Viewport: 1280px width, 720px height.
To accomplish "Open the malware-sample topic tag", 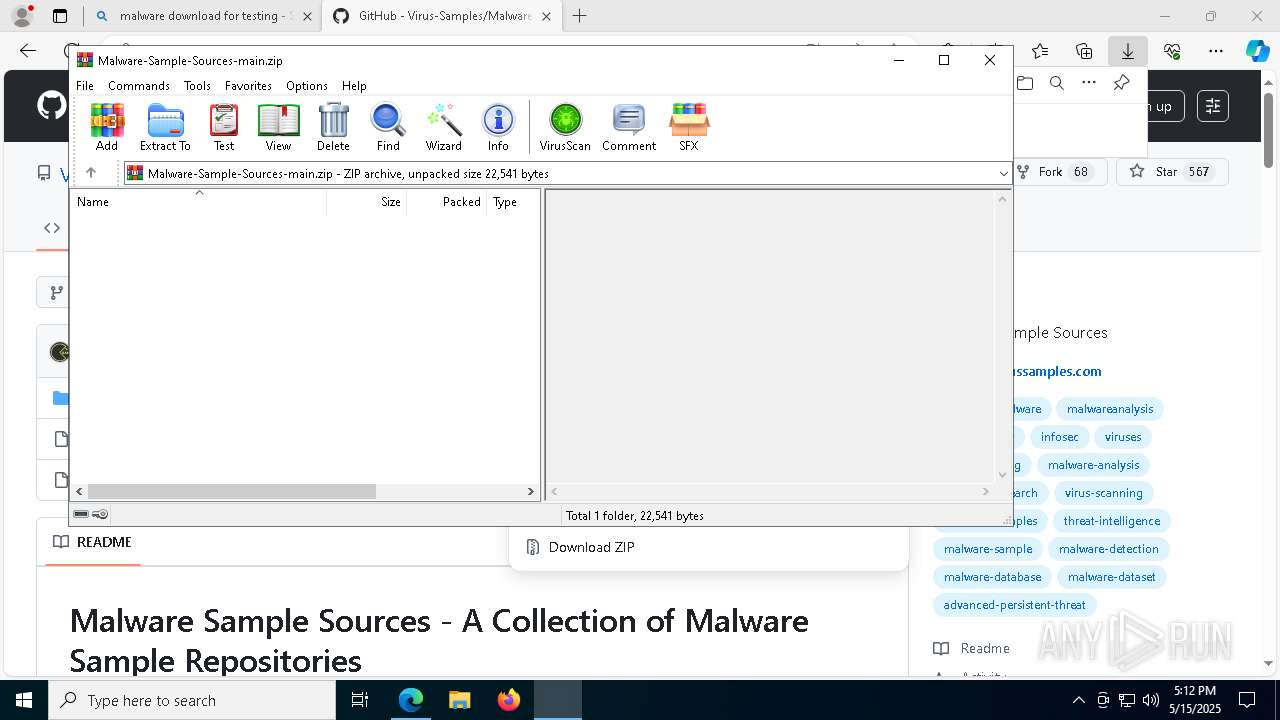I will point(988,549).
